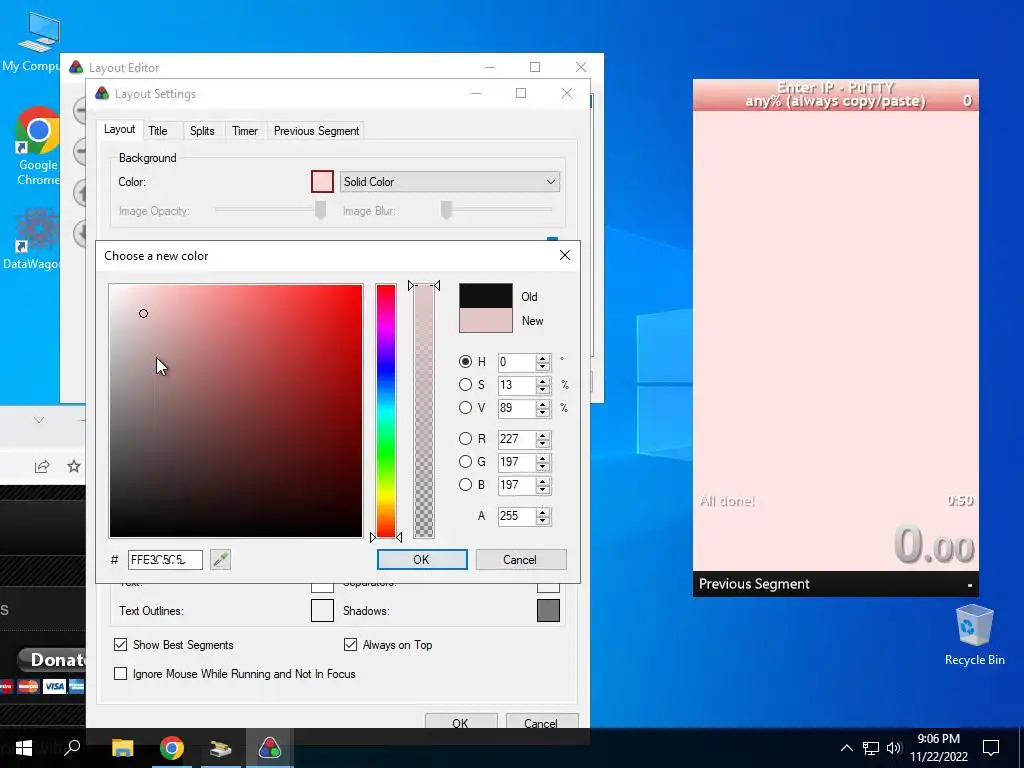Click the Shadows color swatch
The height and width of the screenshot is (768, 1024).
click(548, 611)
